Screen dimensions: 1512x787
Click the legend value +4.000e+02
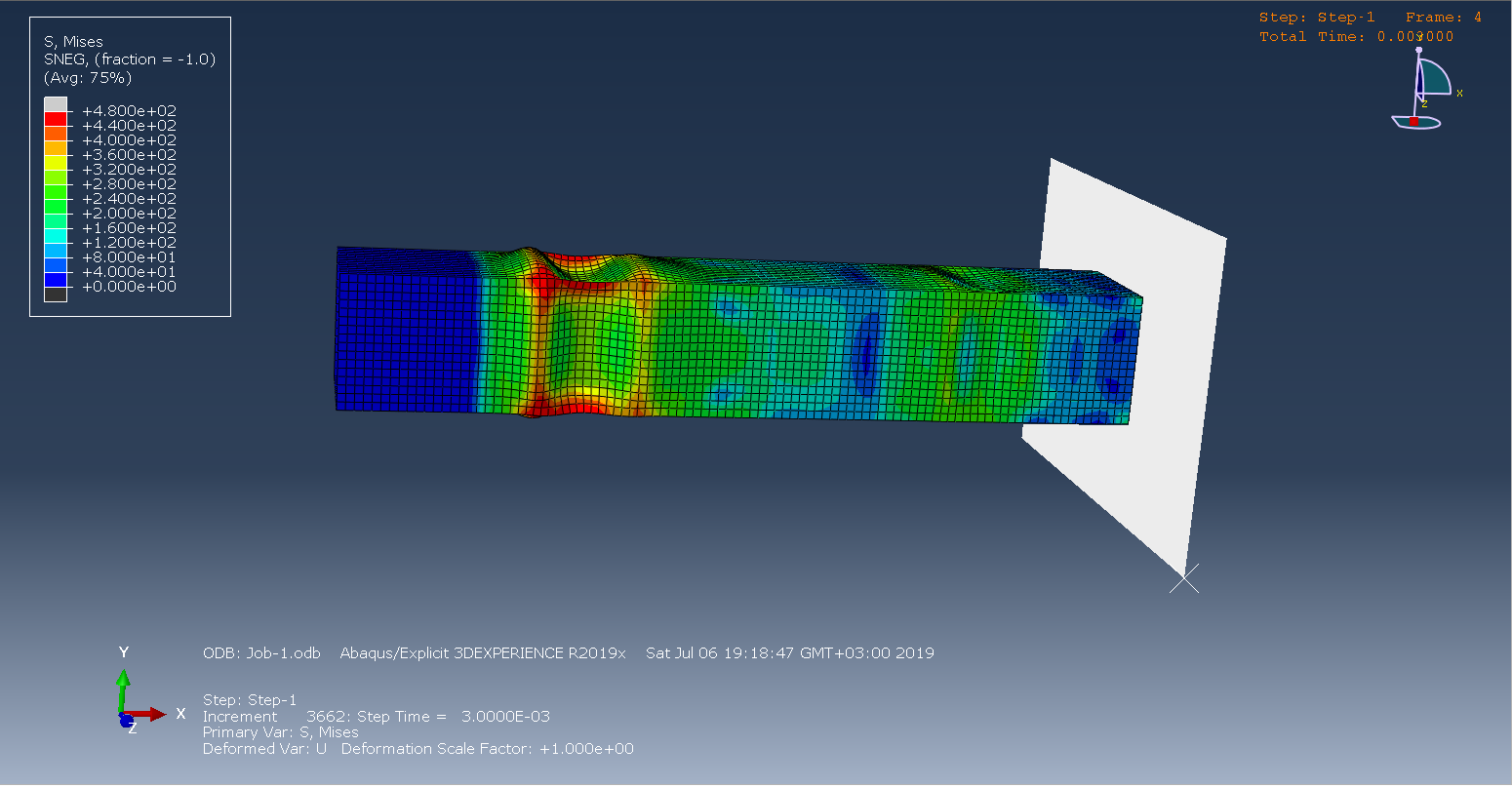pyautogui.click(x=129, y=140)
